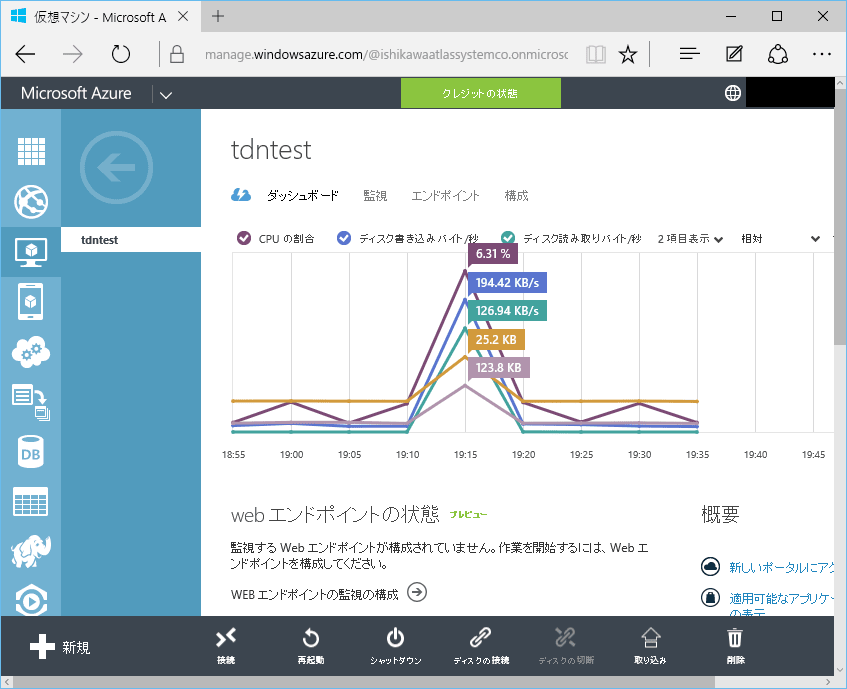Click the address bar URL field

[386, 54]
